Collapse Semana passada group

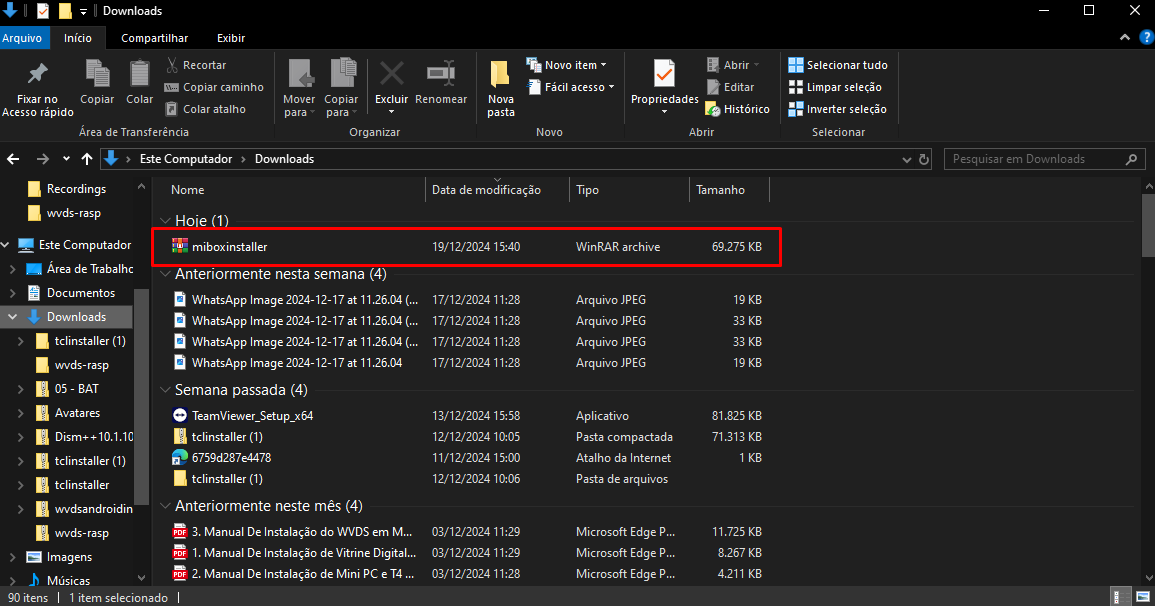(x=166, y=390)
